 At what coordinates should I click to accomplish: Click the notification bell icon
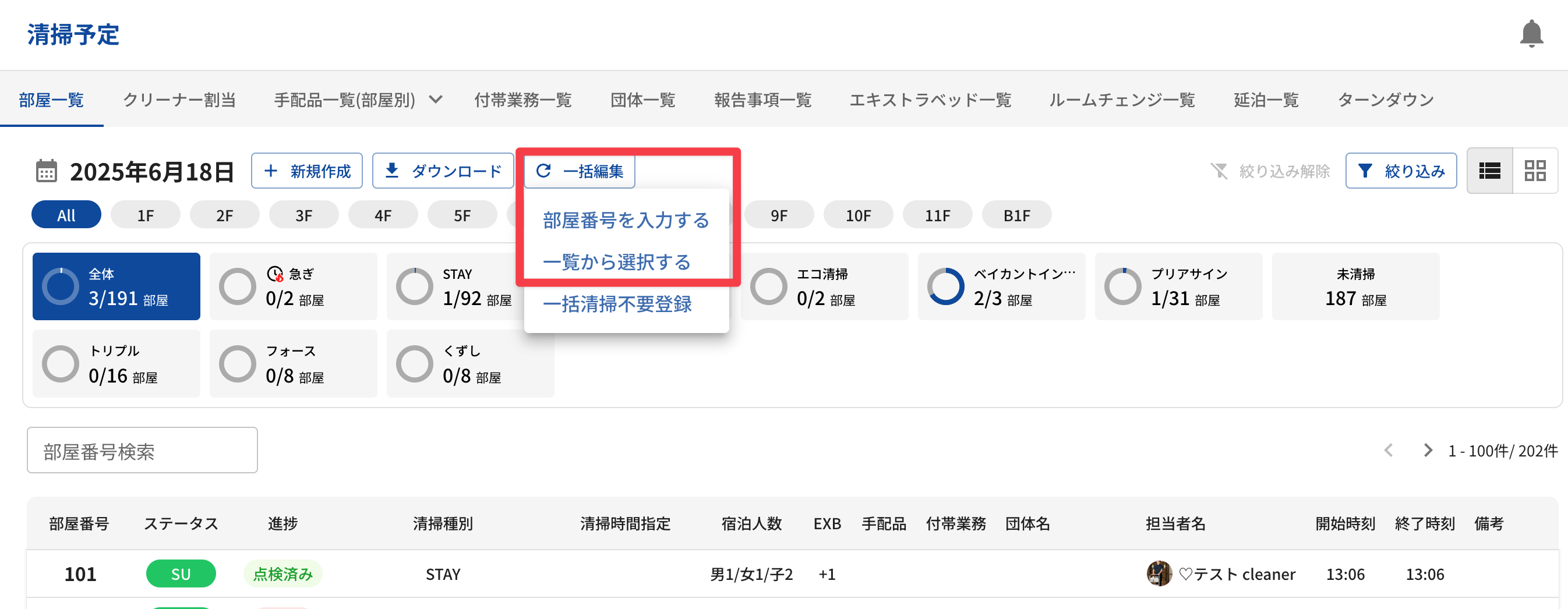pos(1530,34)
